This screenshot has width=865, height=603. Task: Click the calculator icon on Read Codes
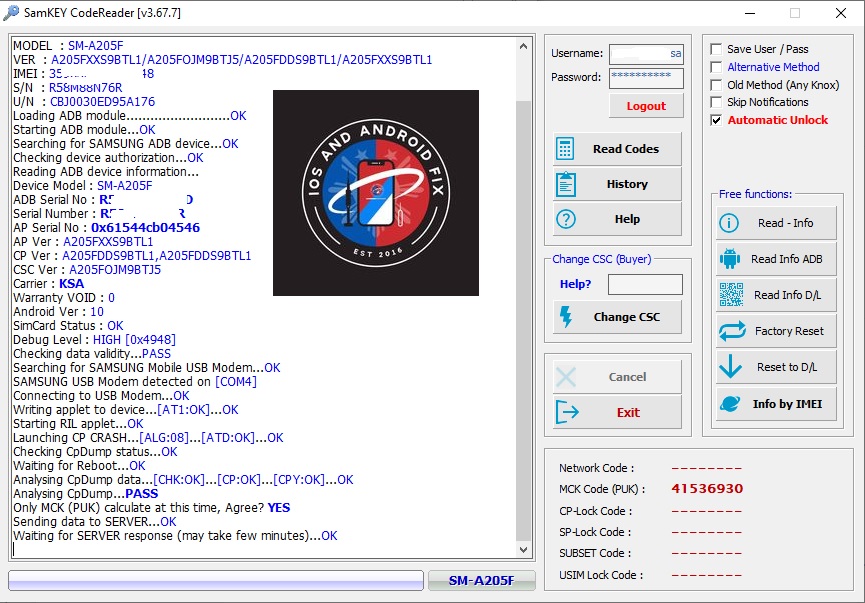tap(566, 149)
